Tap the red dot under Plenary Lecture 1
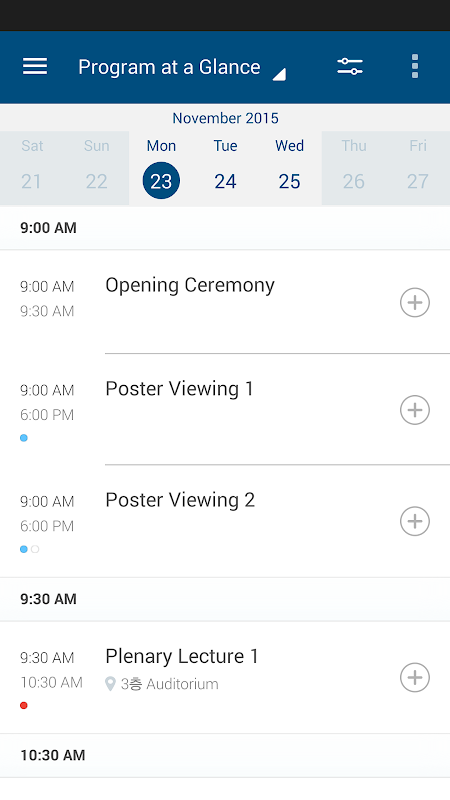 click(x=23, y=706)
